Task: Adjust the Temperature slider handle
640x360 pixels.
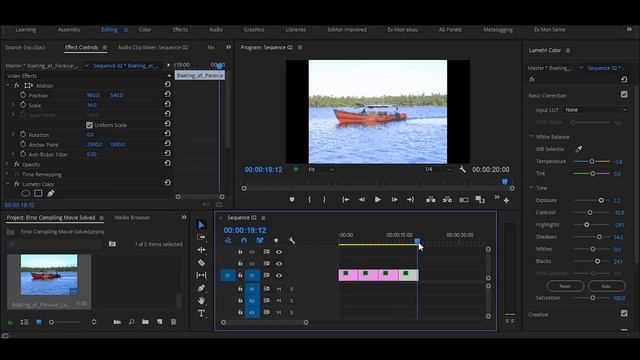Action: click(x=592, y=161)
